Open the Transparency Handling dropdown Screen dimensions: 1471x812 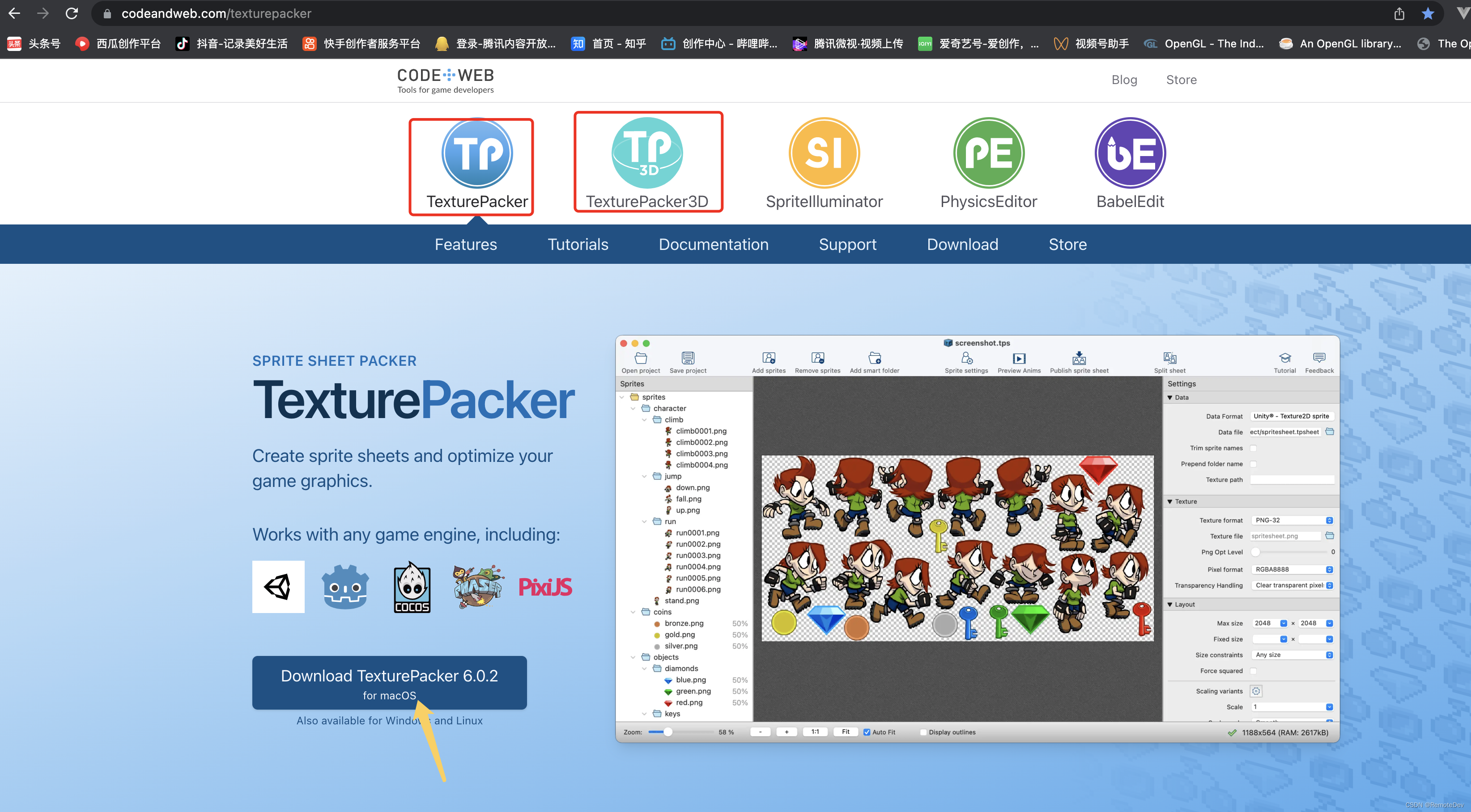click(x=1292, y=585)
